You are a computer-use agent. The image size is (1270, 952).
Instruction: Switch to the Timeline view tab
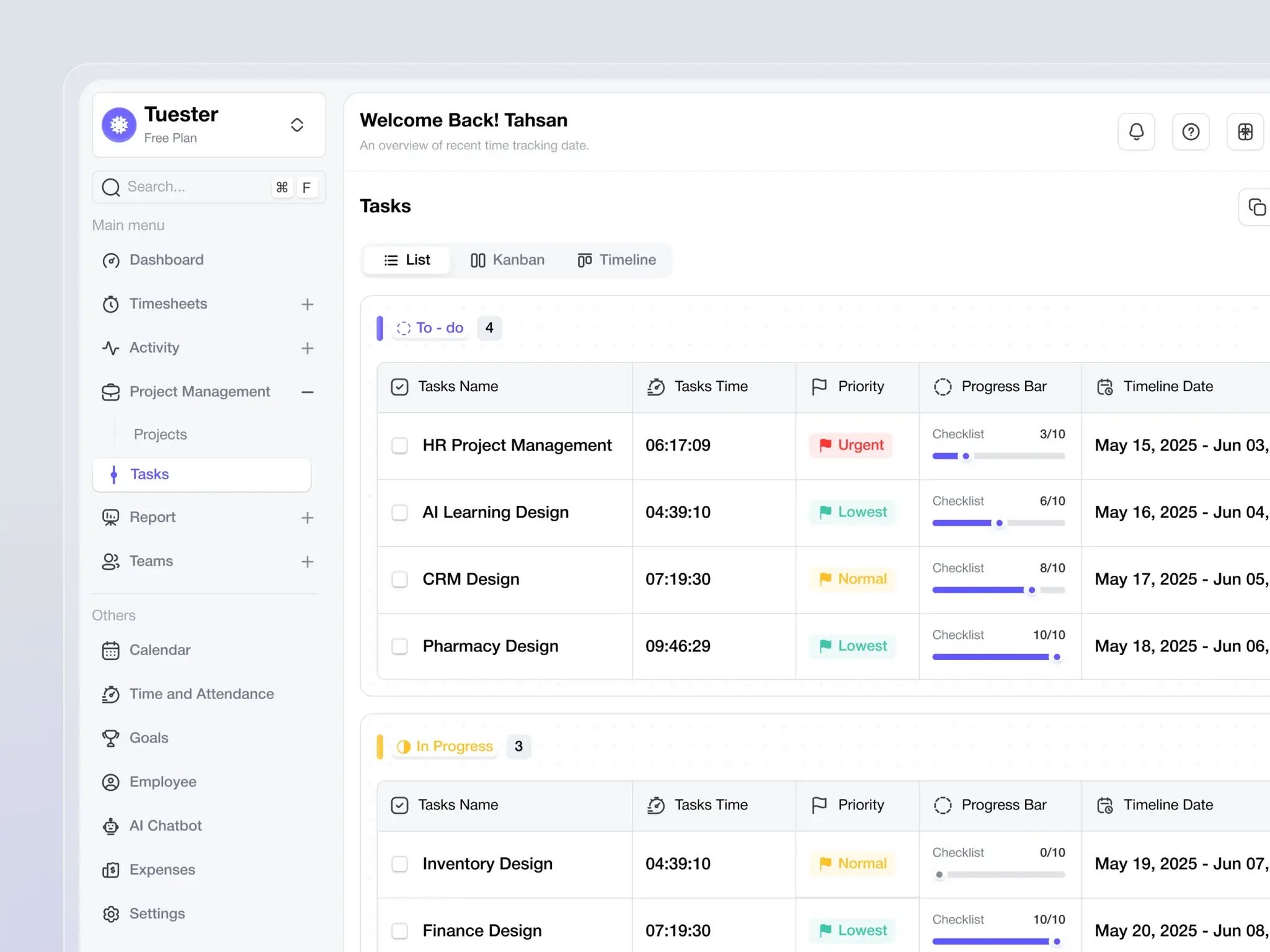(616, 260)
